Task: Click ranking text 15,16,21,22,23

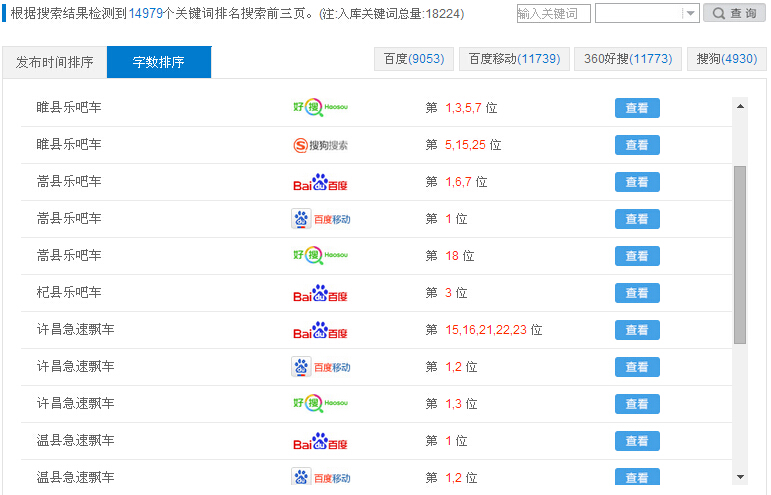Action: pos(486,330)
